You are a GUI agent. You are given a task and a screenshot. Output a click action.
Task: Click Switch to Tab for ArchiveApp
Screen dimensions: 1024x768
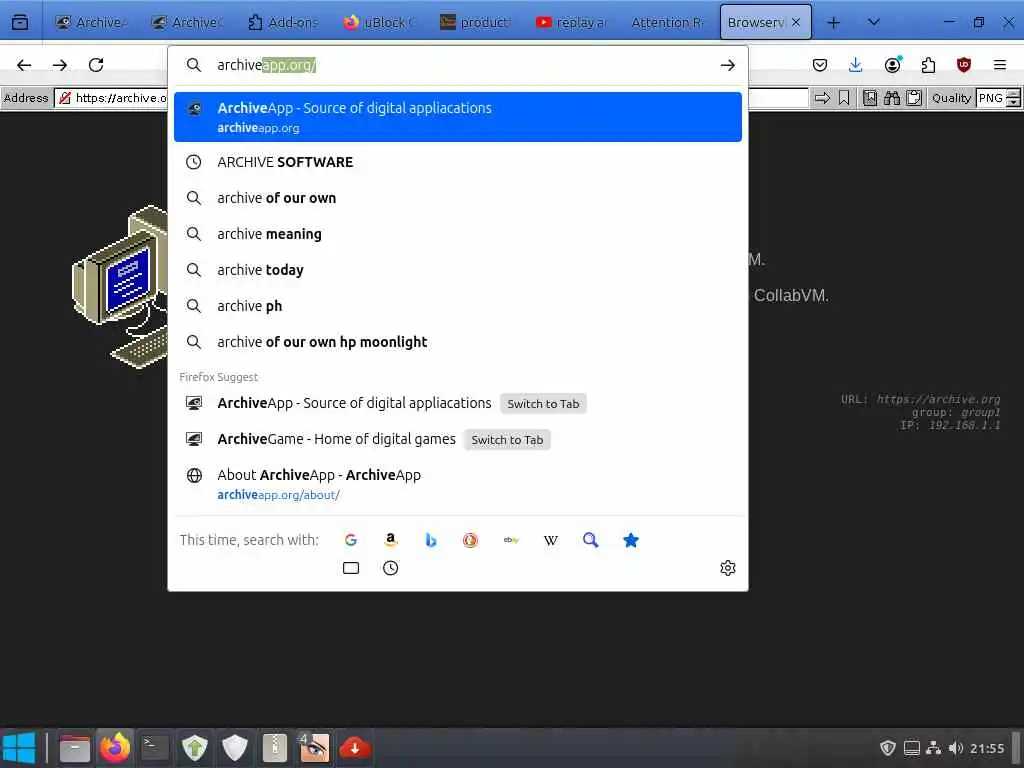coord(543,404)
